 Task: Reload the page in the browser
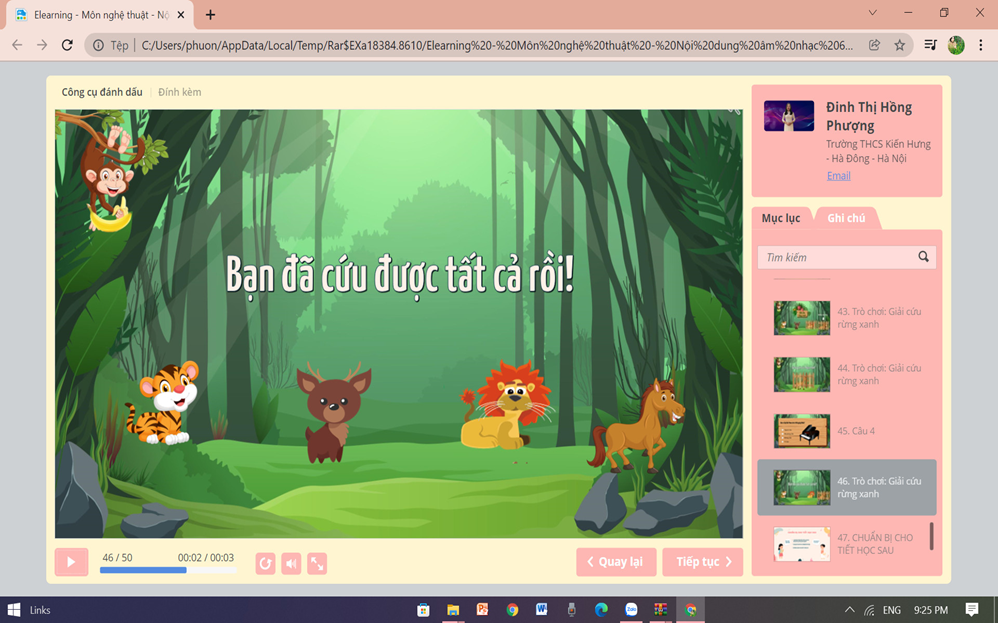point(67,45)
